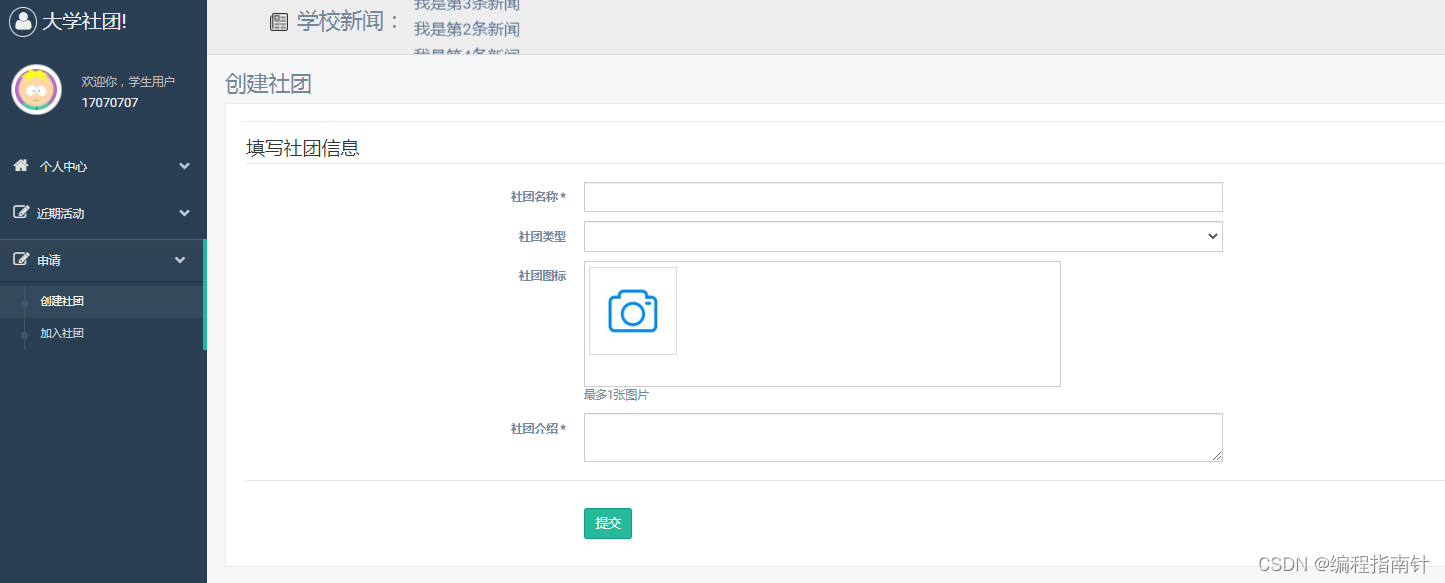The height and width of the screenshot is (583, 1445).
Task: Expand the 近期活动 chevron arrow
Action: (x=184, y=213)
